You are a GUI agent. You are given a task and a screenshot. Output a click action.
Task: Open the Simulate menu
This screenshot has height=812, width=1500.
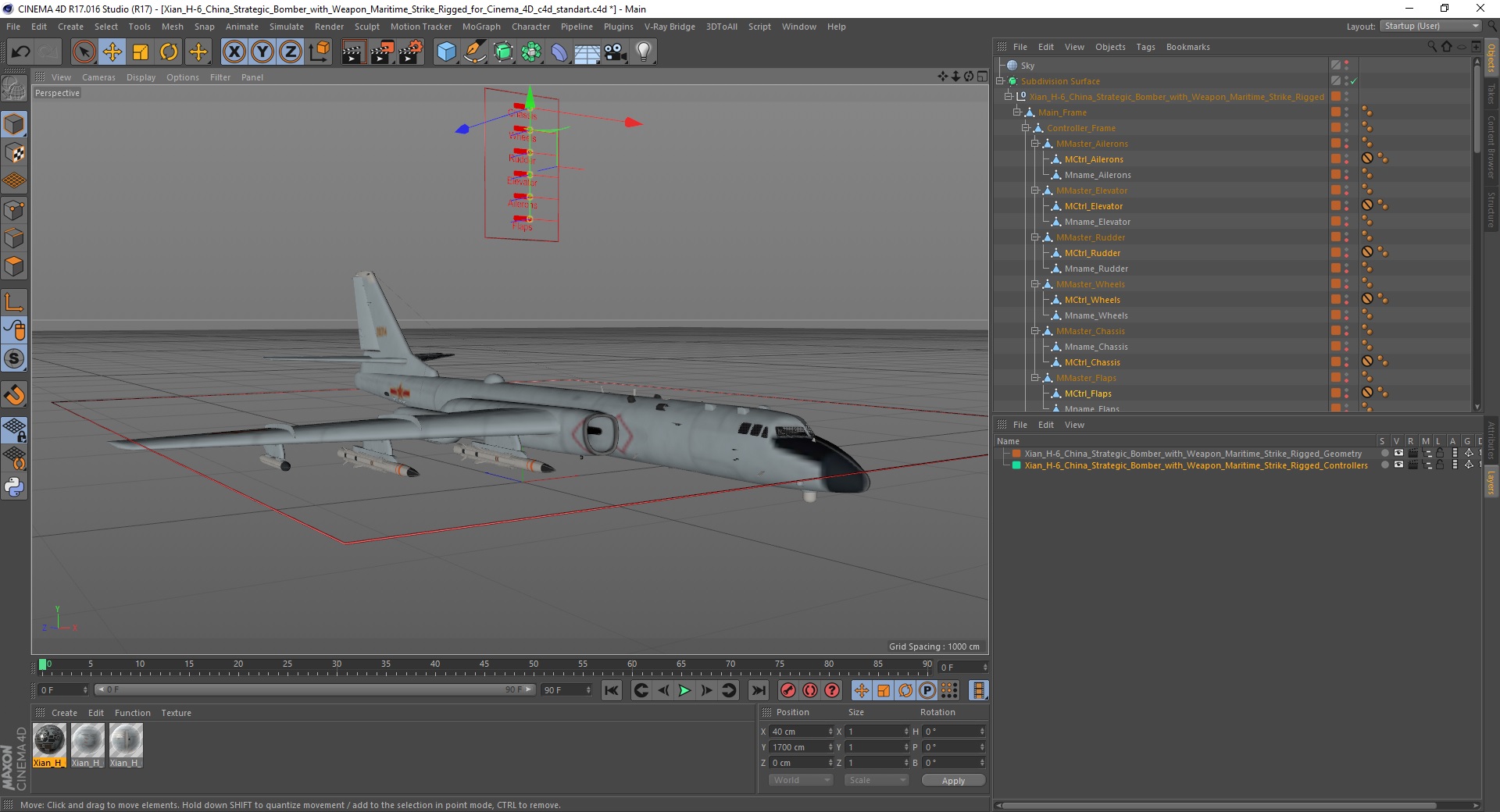[x=286, y=27]
